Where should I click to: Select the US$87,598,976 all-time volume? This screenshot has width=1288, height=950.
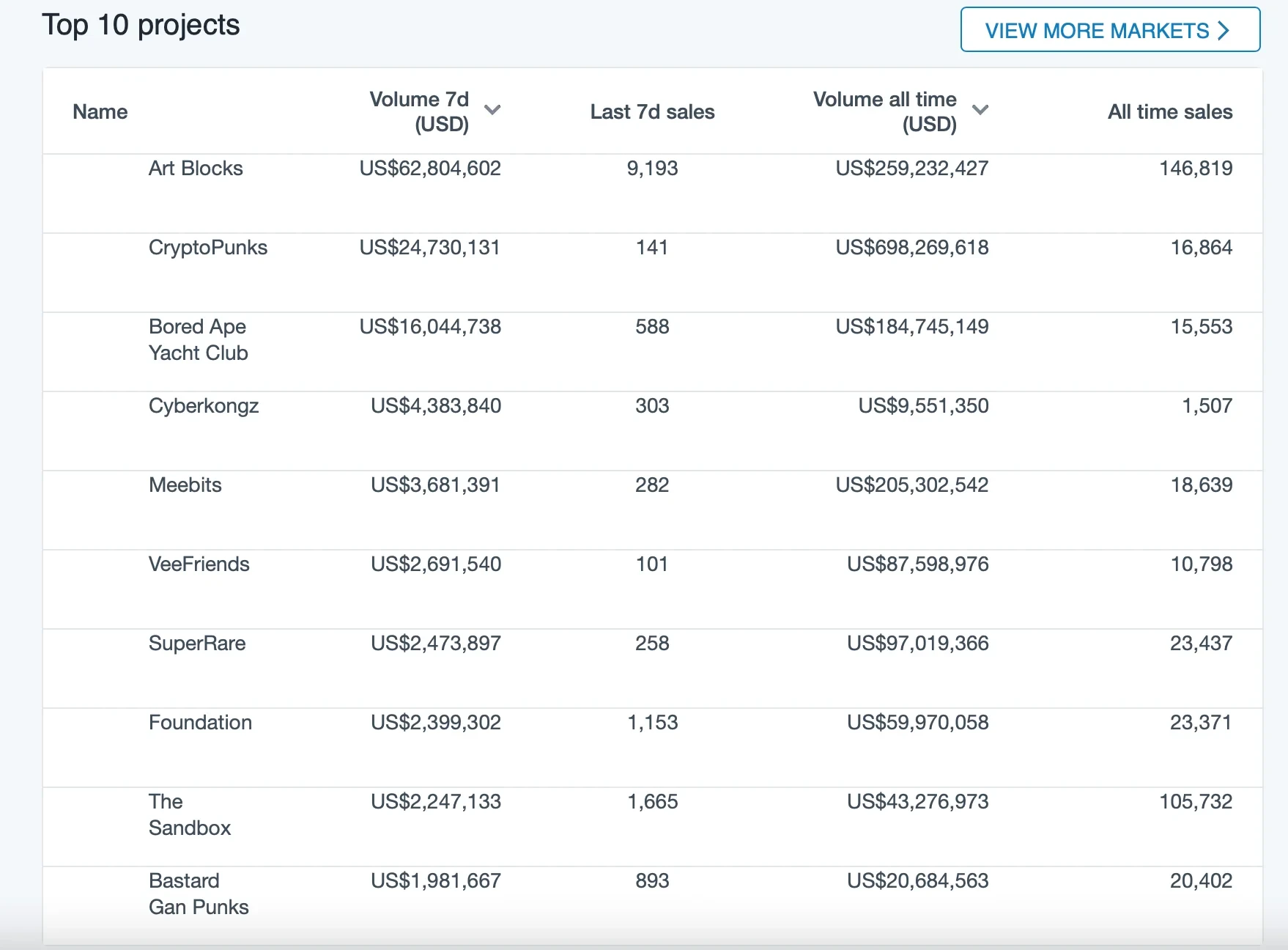tap(918, 564)
